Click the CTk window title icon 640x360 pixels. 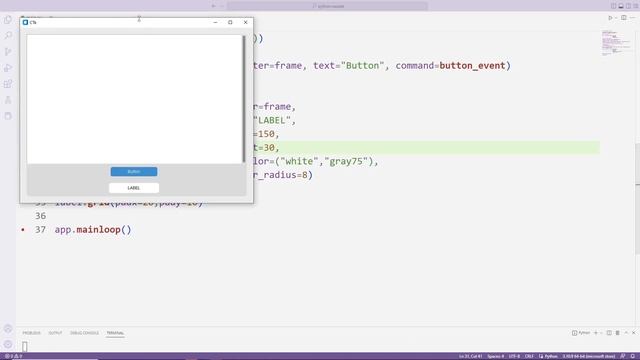pyautogui.click(x=25, y=22)
